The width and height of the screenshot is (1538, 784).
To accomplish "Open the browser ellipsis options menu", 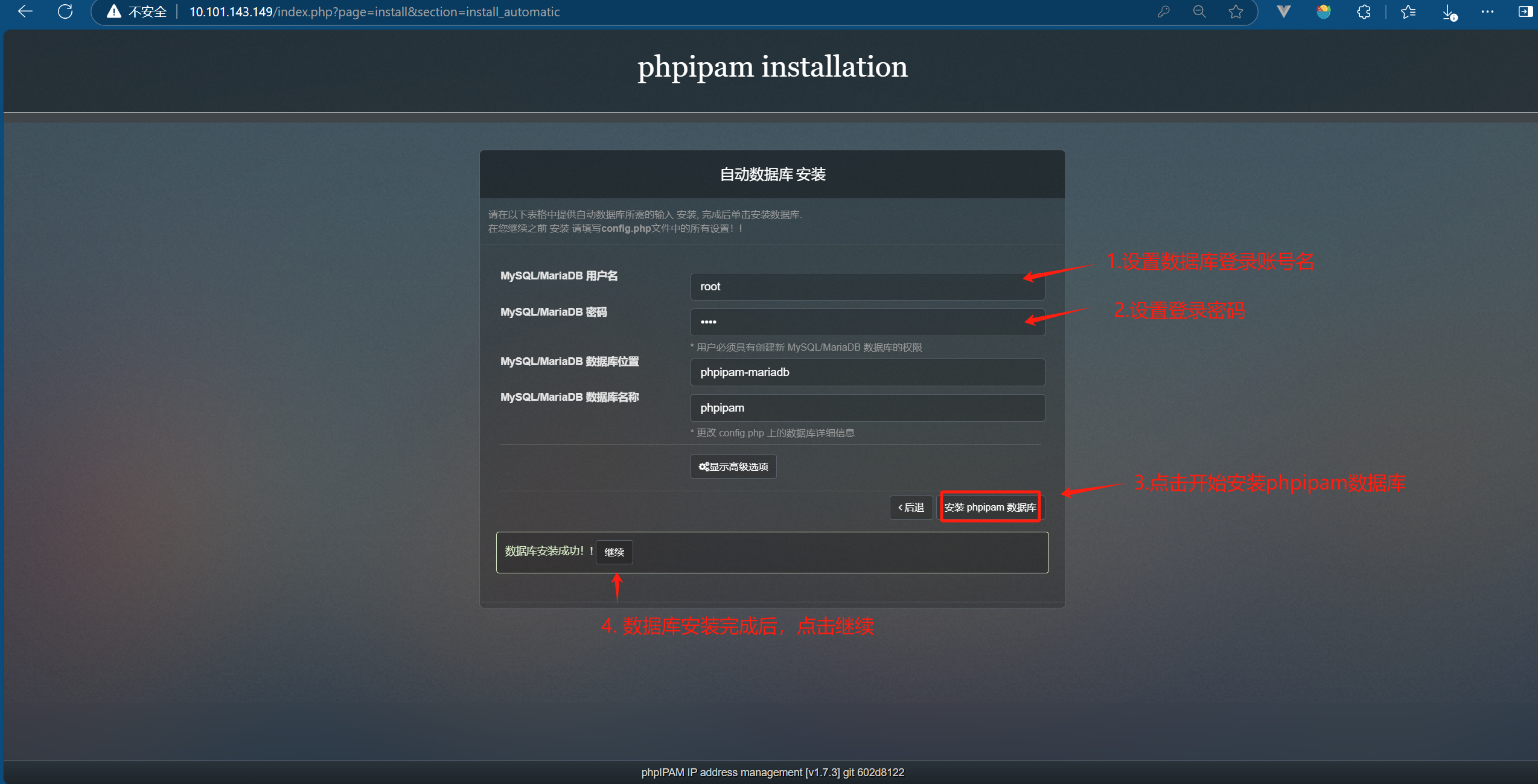I will tap(1489, 11).
